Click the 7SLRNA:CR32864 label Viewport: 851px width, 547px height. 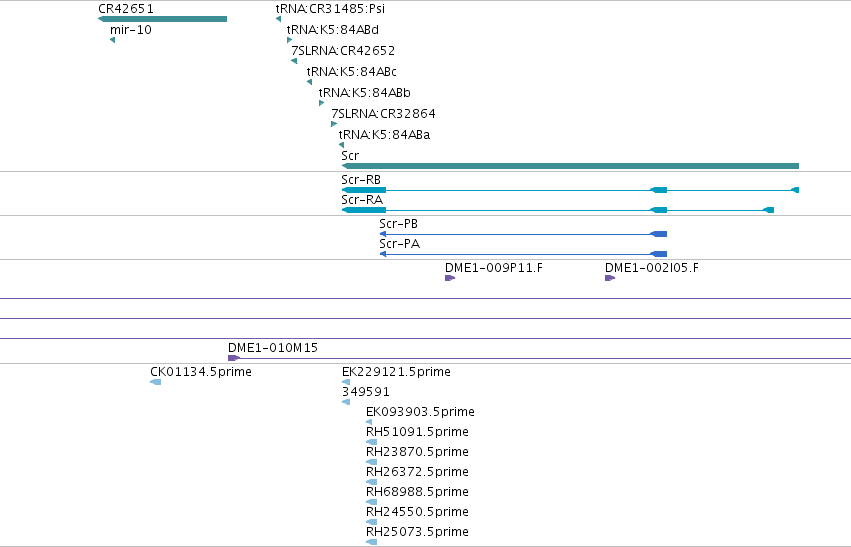point(383,114)
